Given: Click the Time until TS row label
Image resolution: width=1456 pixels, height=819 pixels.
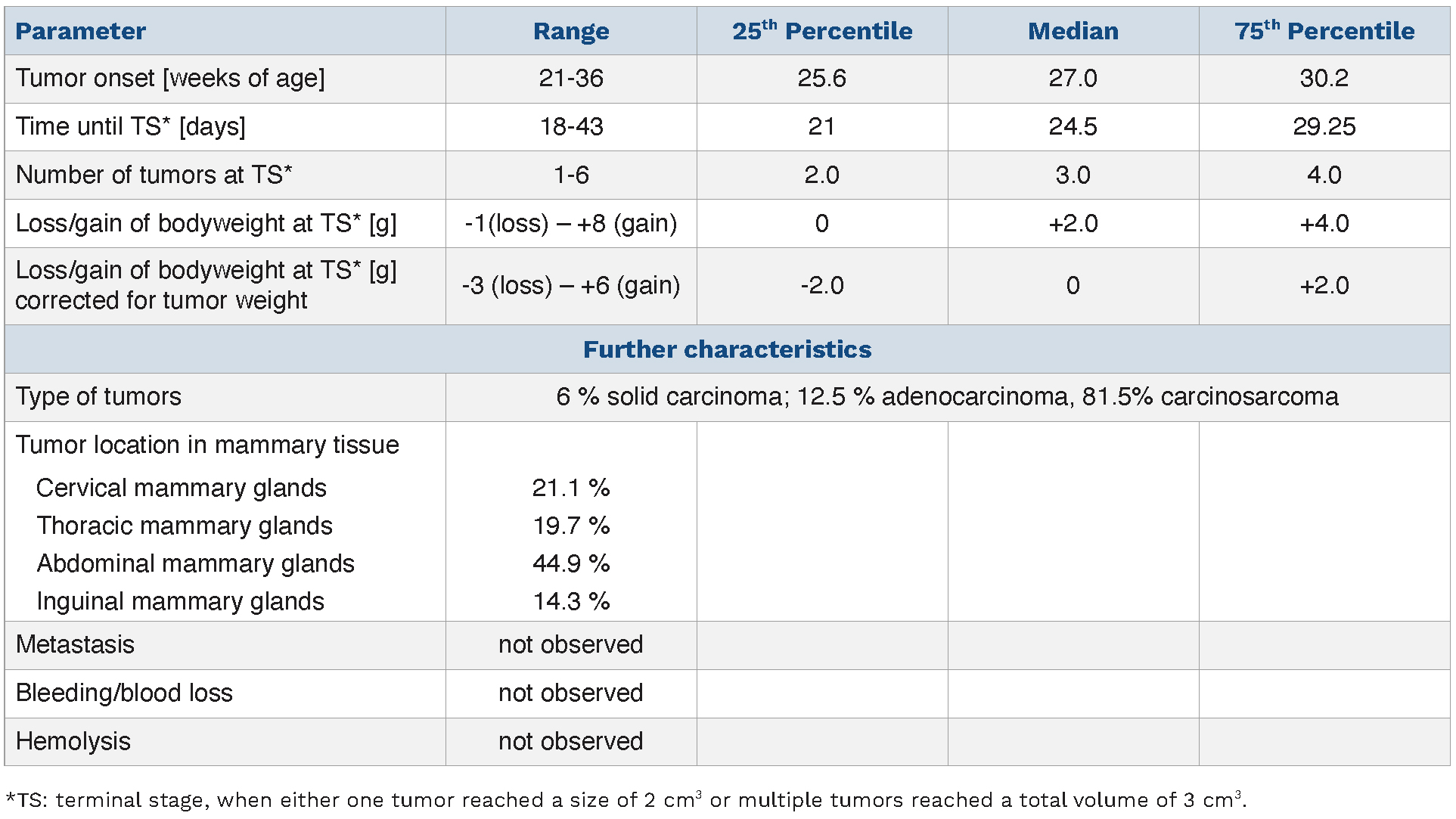Looking at the screenshot, I should 130,126.
